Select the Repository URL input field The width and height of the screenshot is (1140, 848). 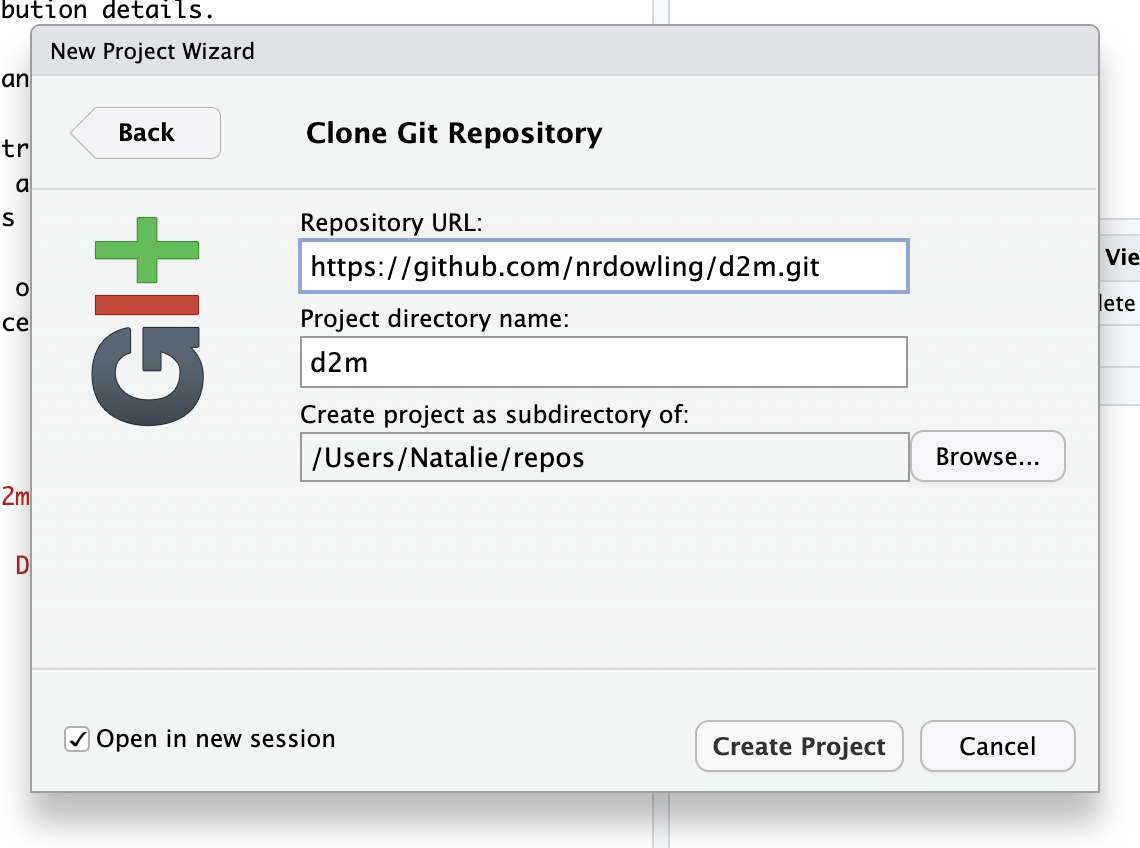tap(603, 266)
